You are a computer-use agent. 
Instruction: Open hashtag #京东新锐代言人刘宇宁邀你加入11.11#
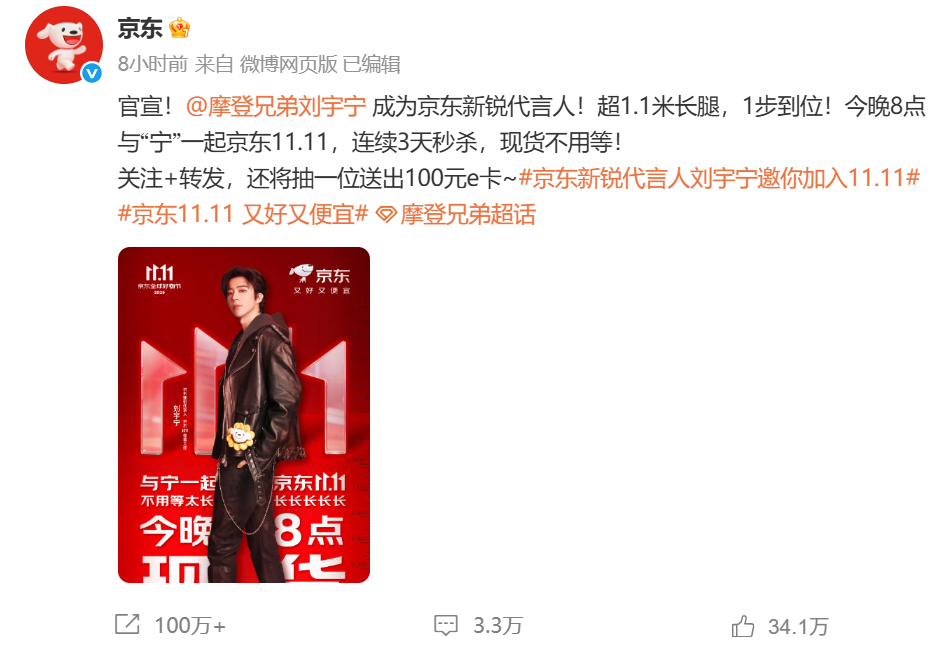click(719, 178)
